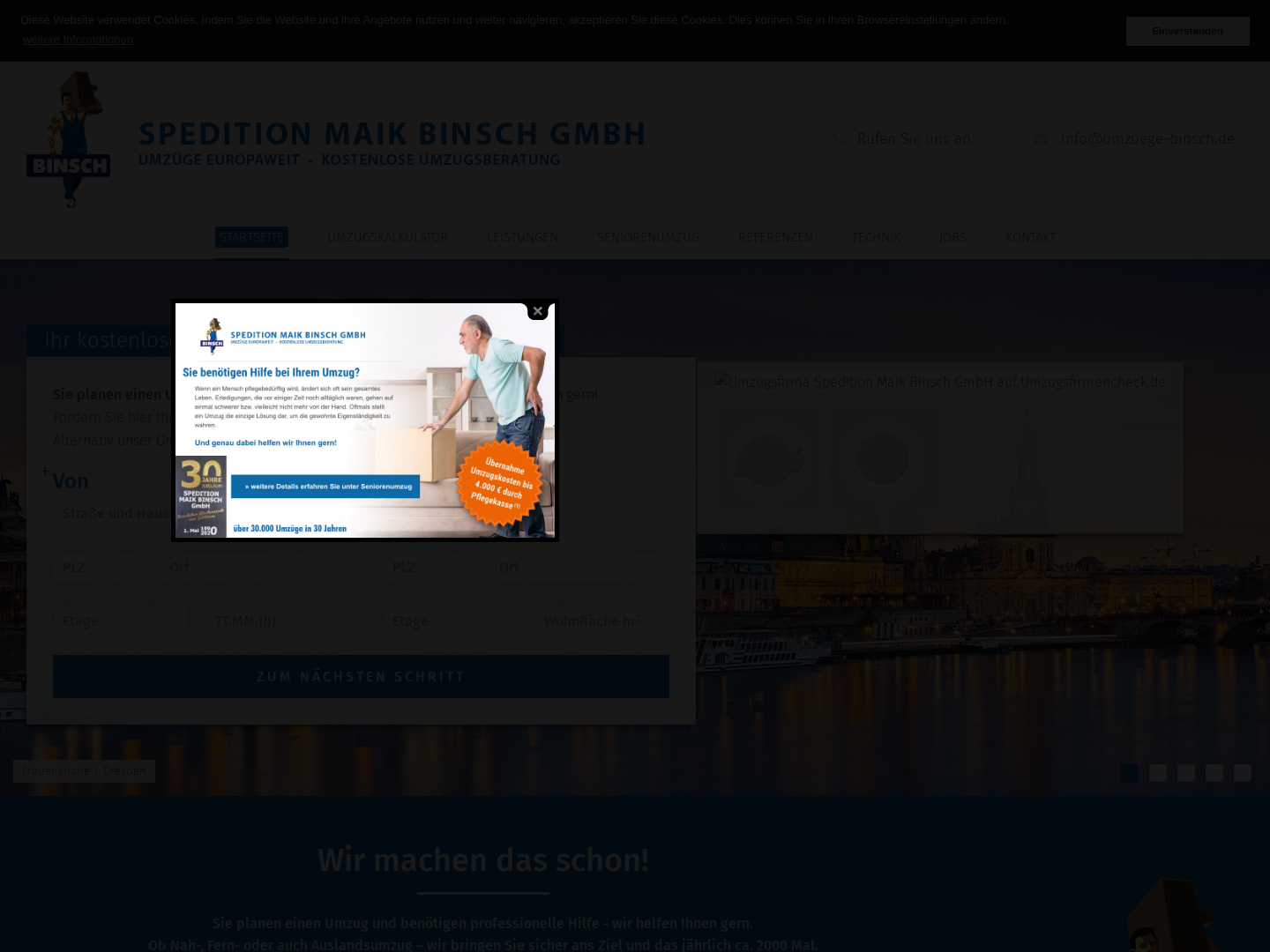Image resolution: width=1270 pixels, height=952 pixels.
Task: Click the plus sign beside the Von heading
Action: click(45, 471)
